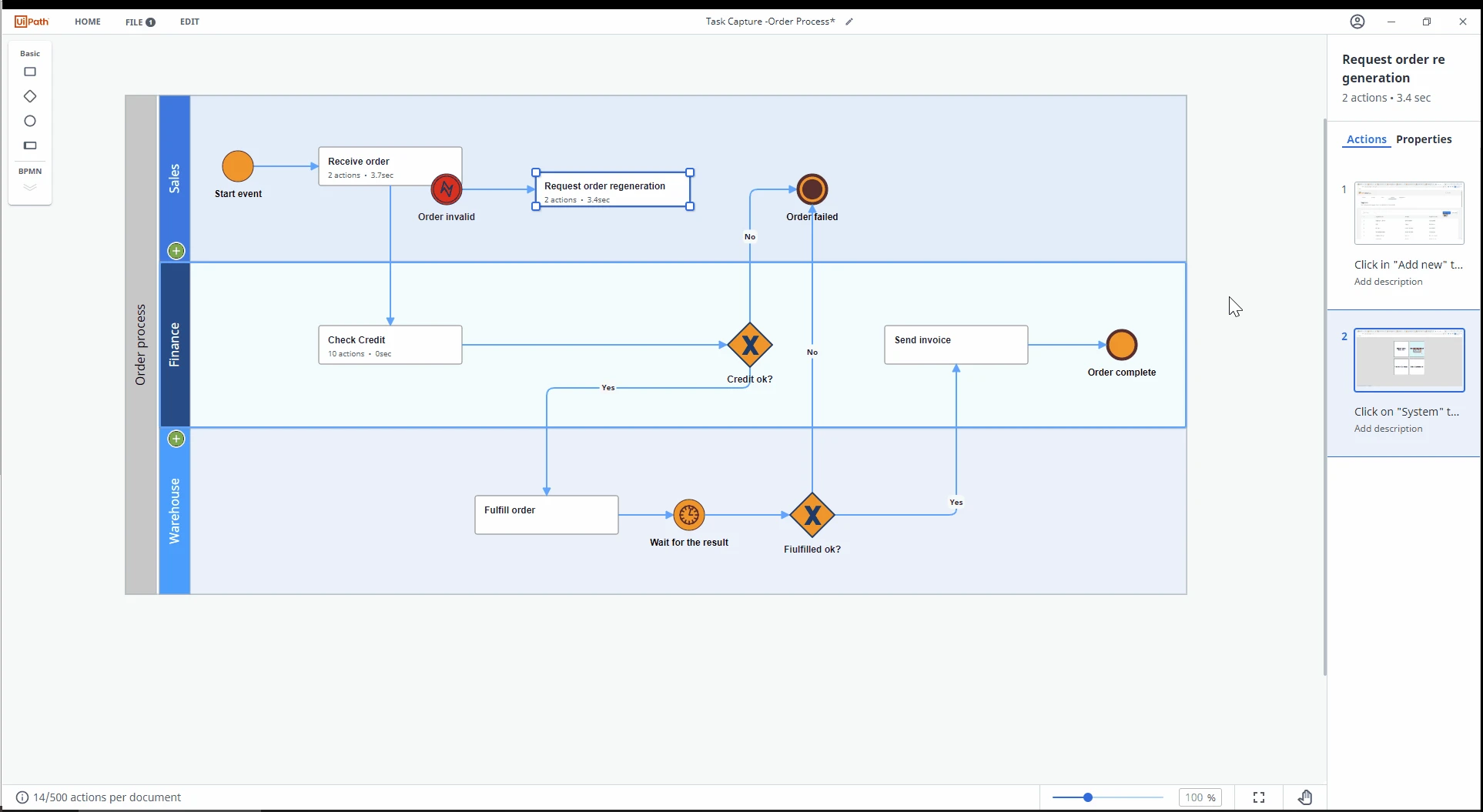Switch to the Properties tab
Image resolution: width=1483 pixels, height=812 pixels.
(x=1424, y=139)
